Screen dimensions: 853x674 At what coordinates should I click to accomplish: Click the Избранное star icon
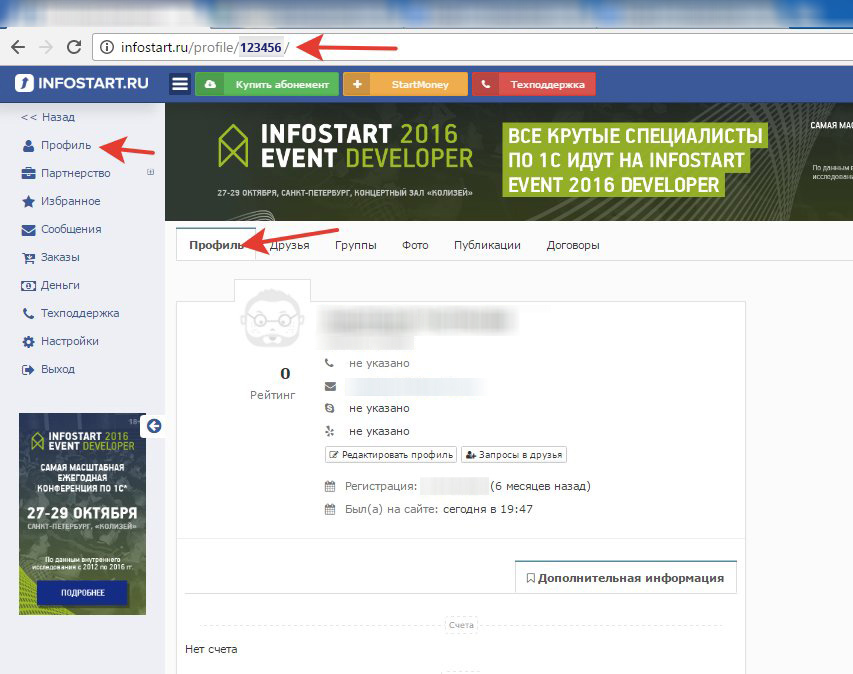point(28,202)
